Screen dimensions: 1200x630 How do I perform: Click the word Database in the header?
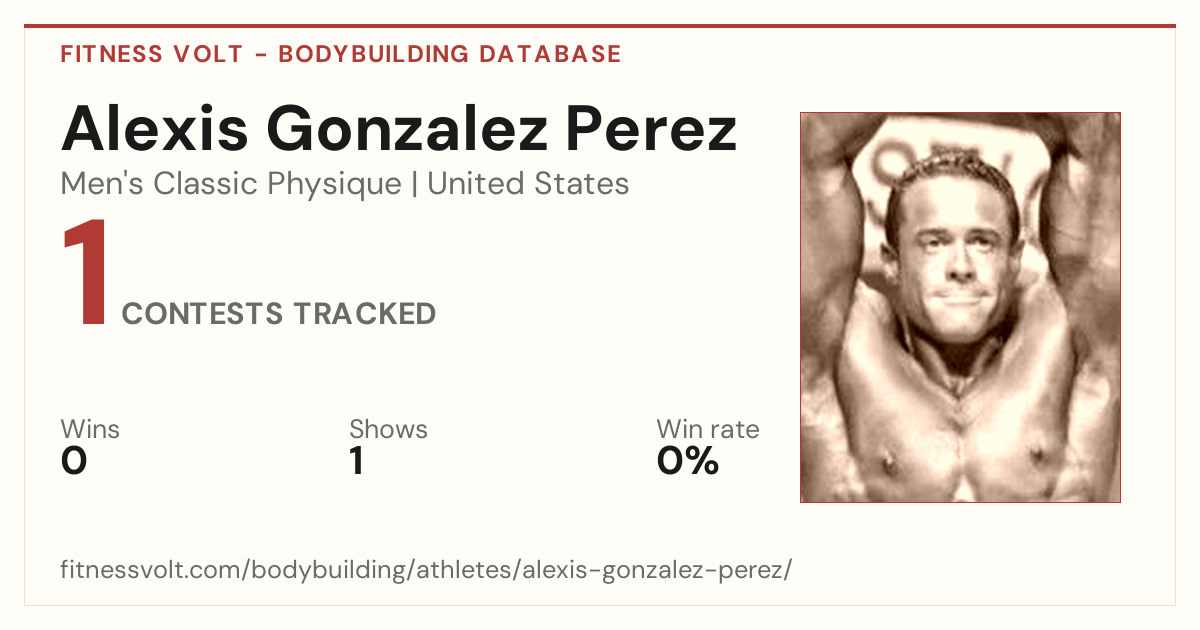pos(551,54)
